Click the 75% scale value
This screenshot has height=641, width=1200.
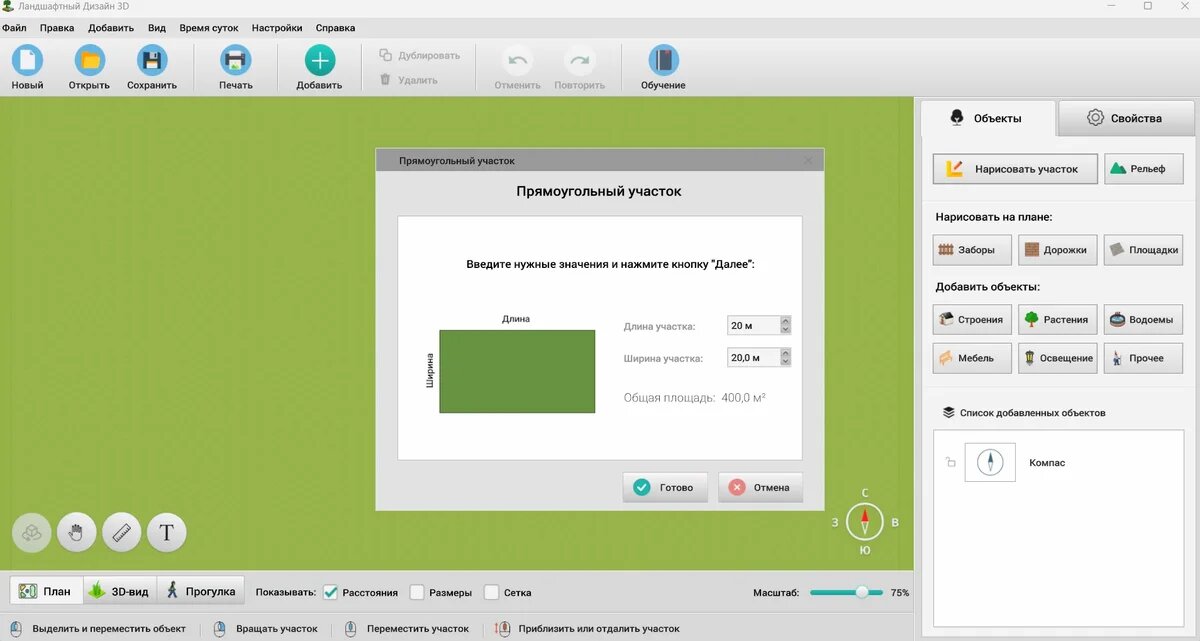pos(900,593)
